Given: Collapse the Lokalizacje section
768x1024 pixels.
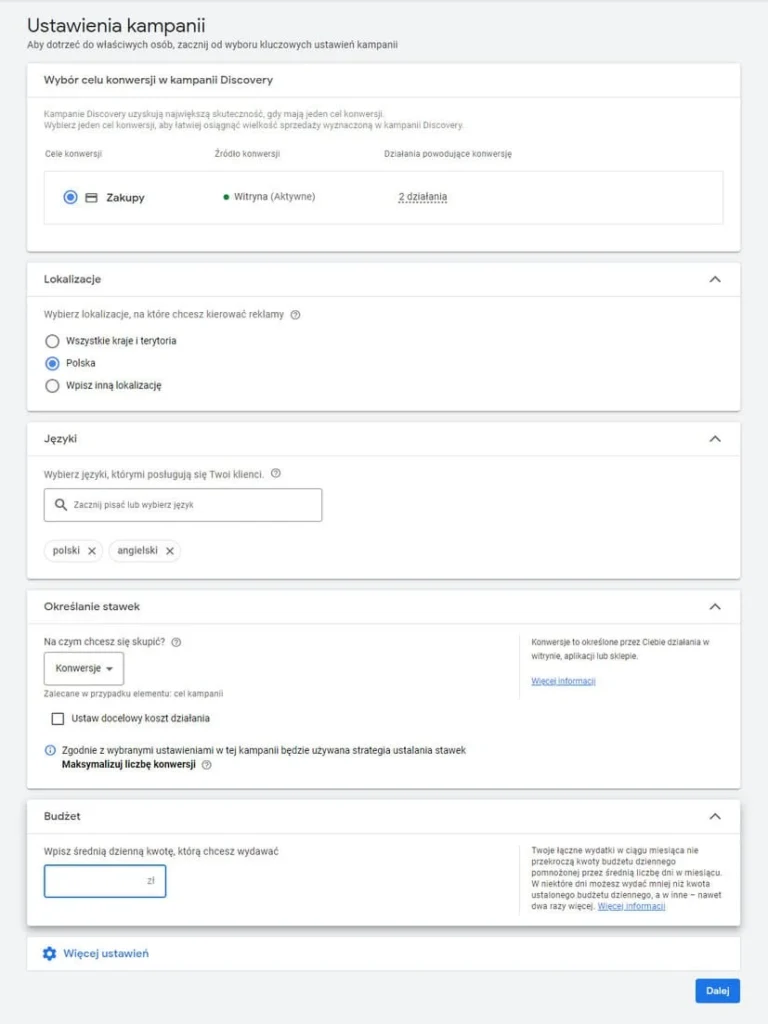Looking at the screenshot, I should click(x=714, y=279).
